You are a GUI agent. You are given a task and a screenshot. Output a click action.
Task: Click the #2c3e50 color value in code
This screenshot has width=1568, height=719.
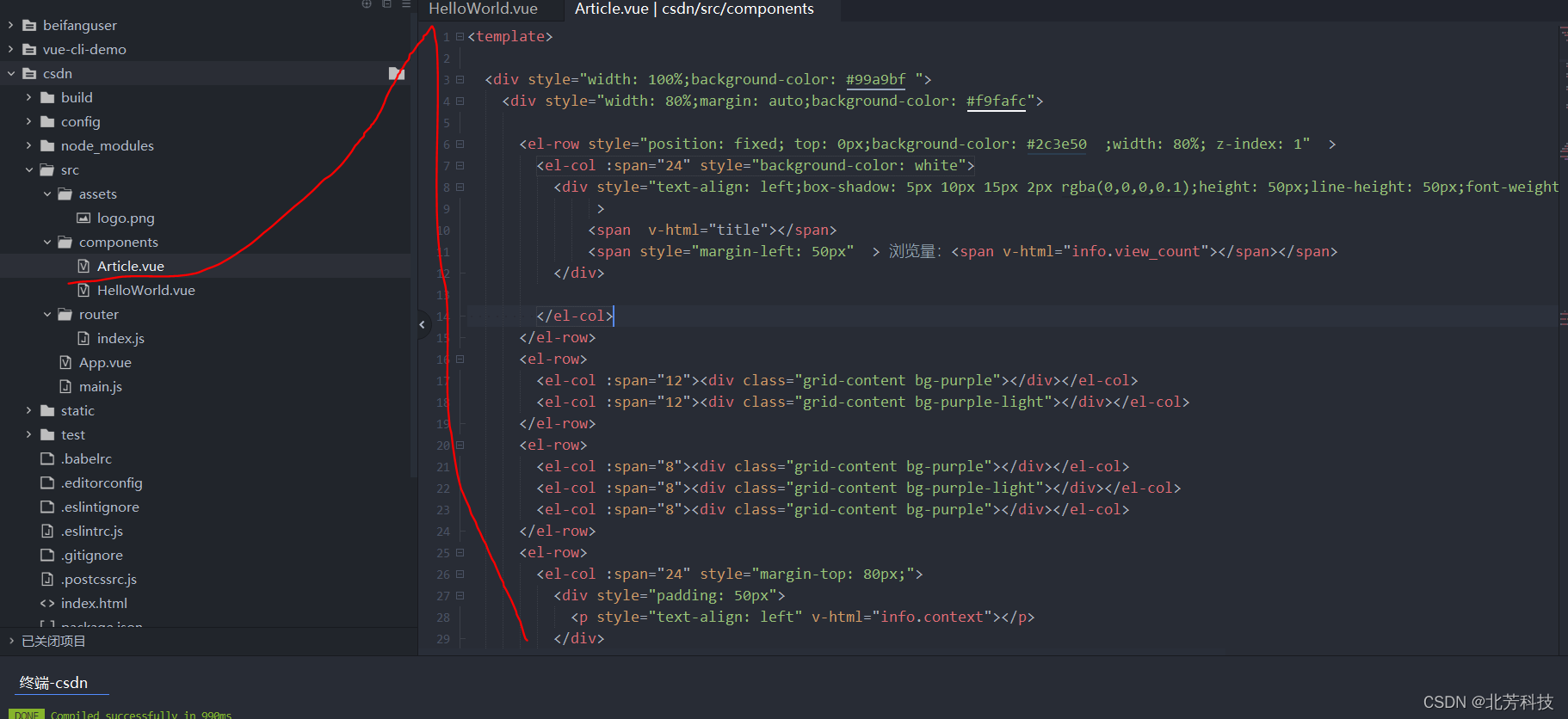click(1056, 144)
